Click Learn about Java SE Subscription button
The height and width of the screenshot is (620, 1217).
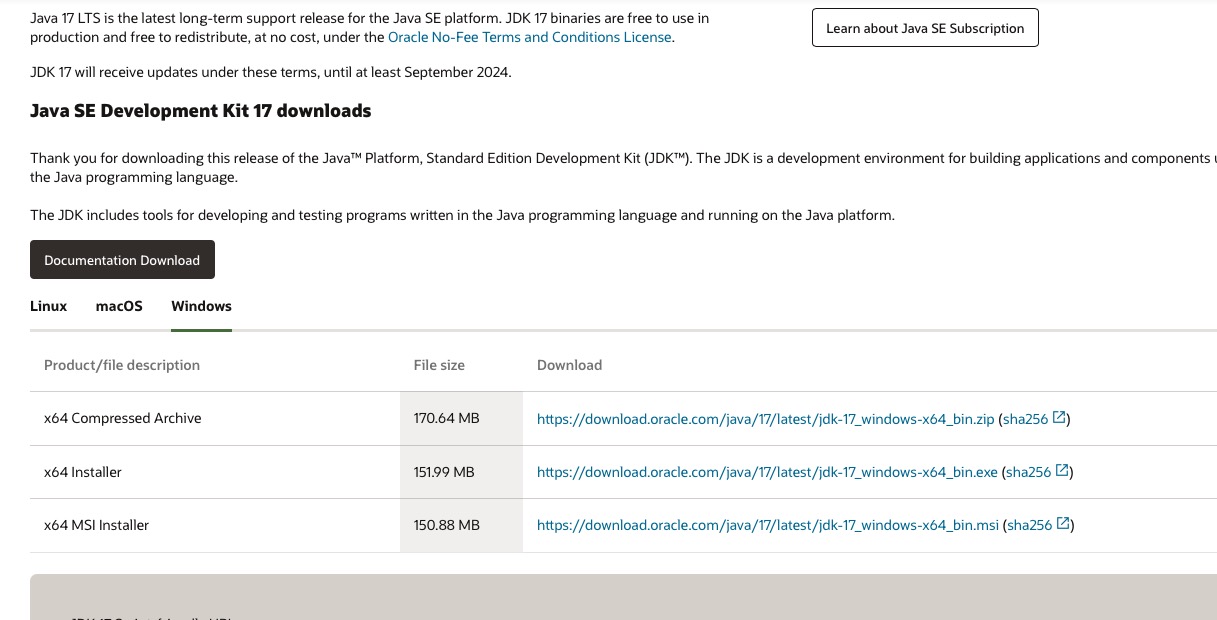(925, 28)
